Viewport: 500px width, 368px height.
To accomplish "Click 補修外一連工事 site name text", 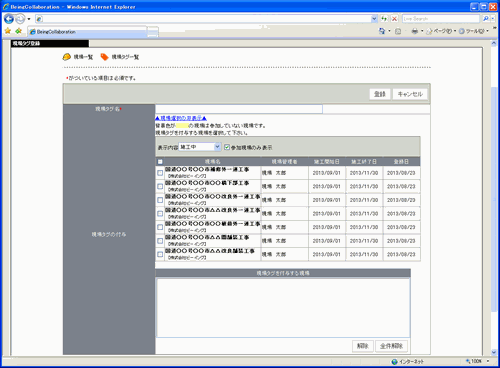I will [207, 170].
